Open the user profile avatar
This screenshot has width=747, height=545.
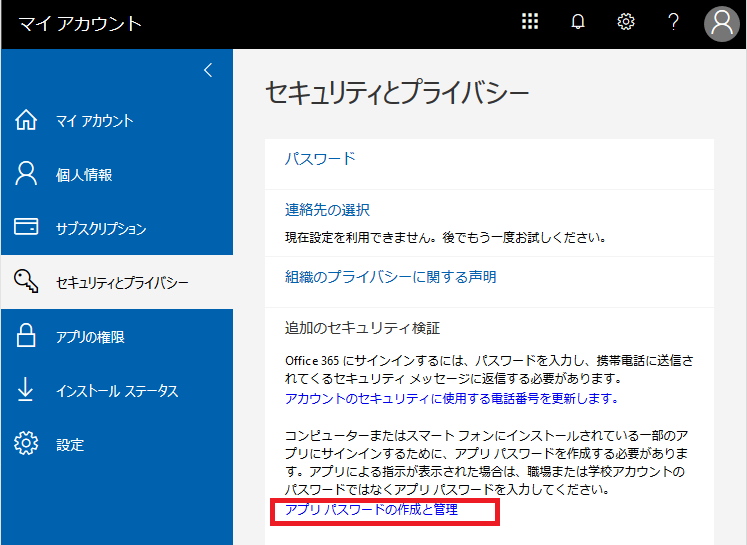click(721, 24)
